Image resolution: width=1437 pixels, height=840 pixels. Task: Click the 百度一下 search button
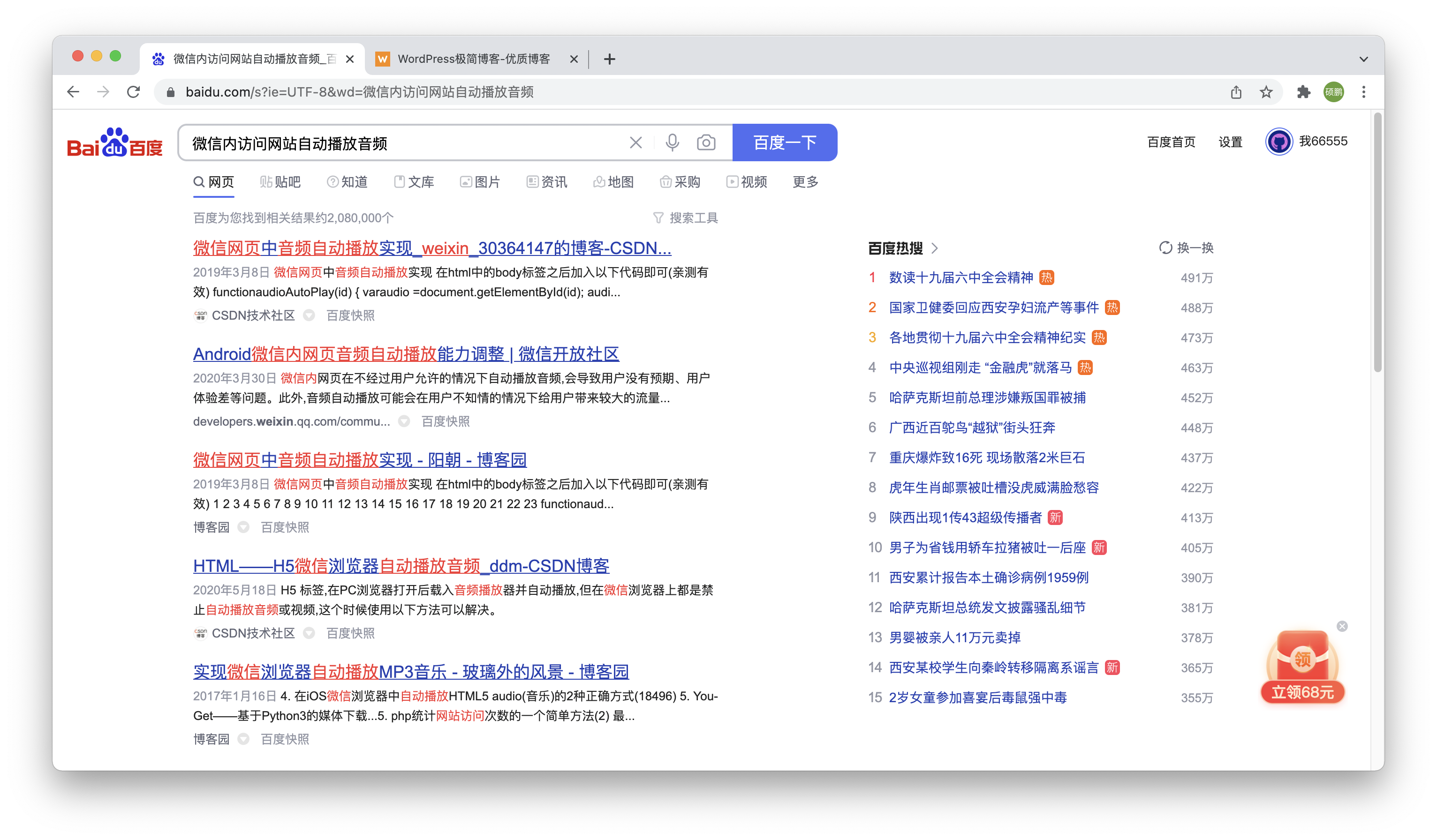(785, 142)
